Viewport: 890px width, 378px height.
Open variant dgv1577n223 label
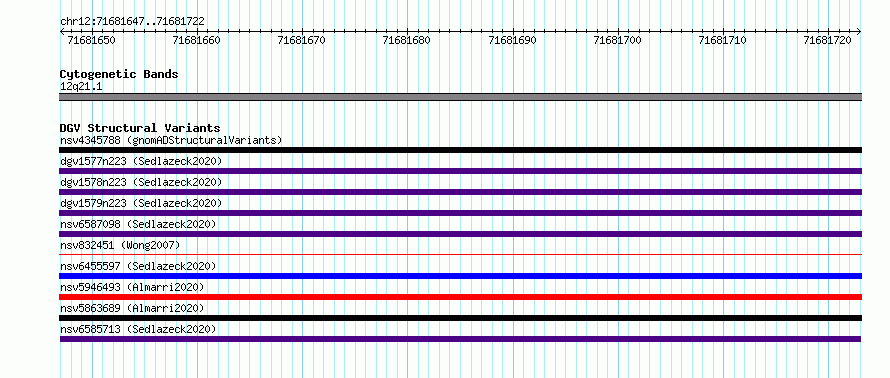pos(141,161)
